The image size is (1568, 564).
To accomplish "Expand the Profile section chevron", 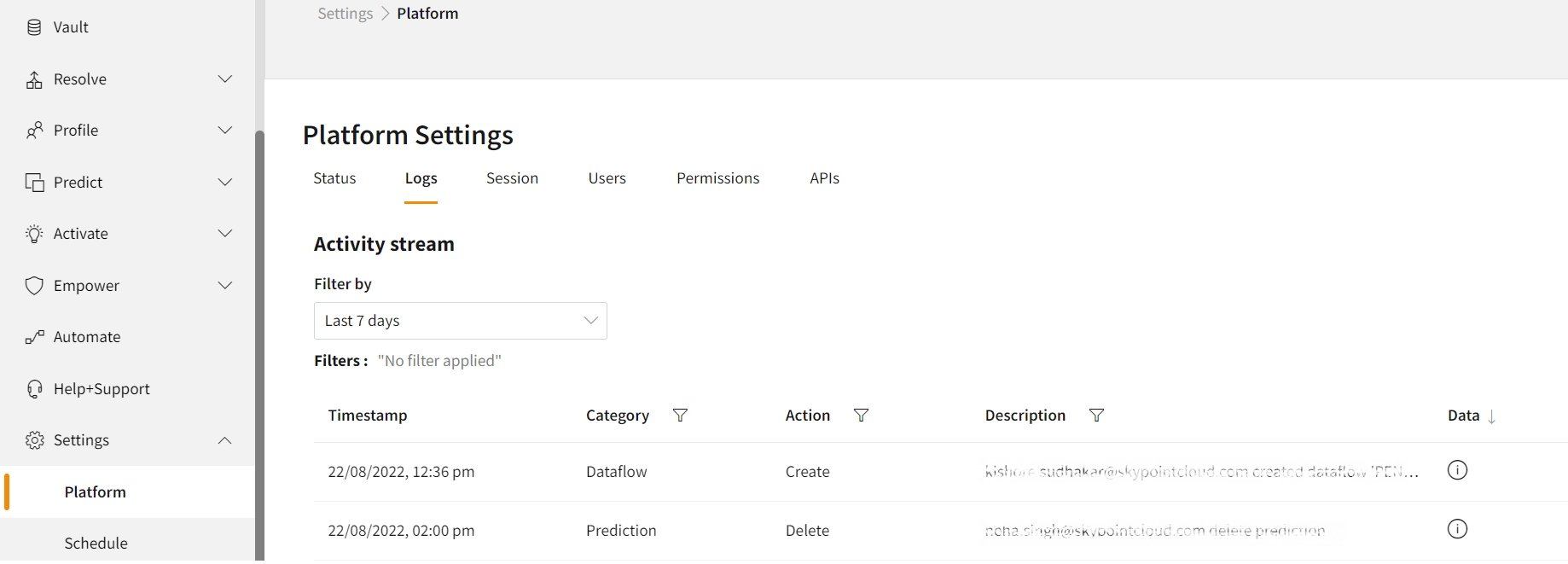I will point(225,131).
